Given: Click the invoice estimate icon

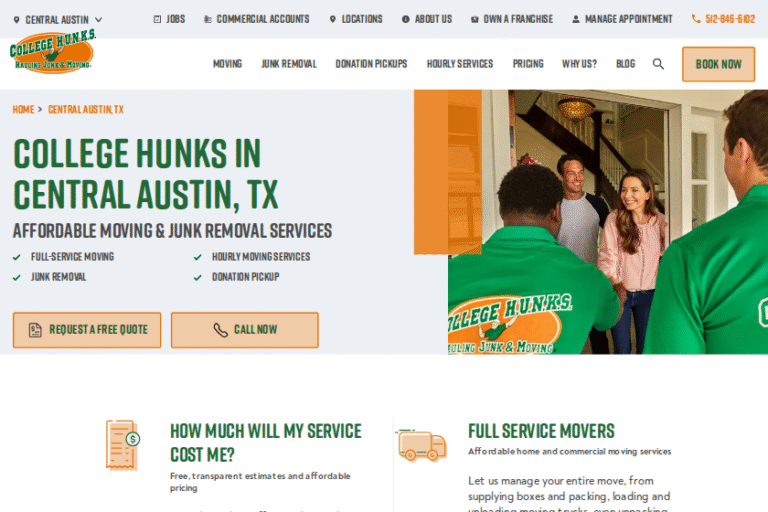Looking at the screenshot, I should point(123,445).
